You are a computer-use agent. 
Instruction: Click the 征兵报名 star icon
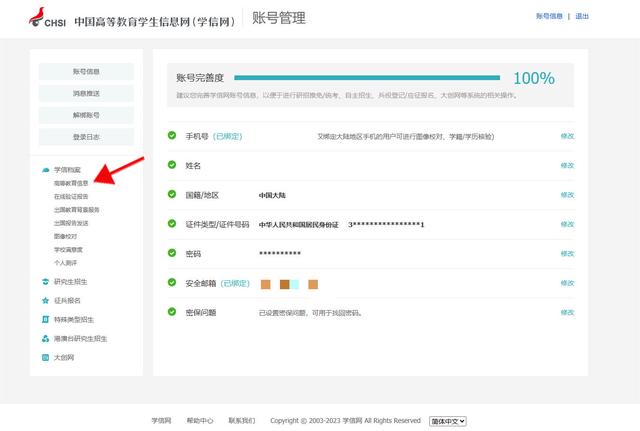[x=45, y=301]
